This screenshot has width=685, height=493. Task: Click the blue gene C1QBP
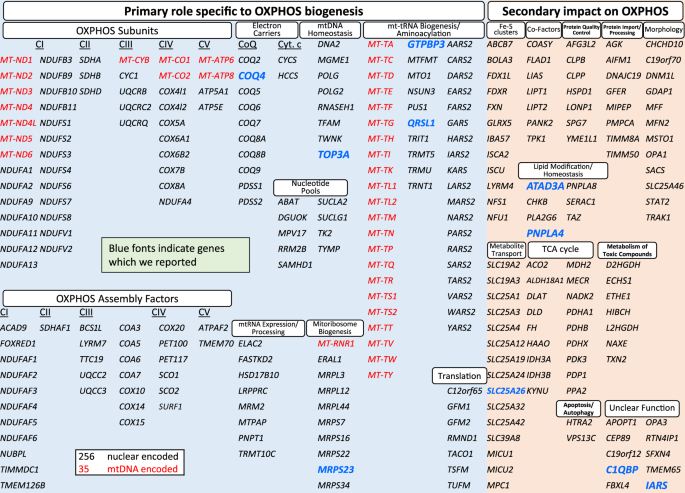(x=622, y=470)
